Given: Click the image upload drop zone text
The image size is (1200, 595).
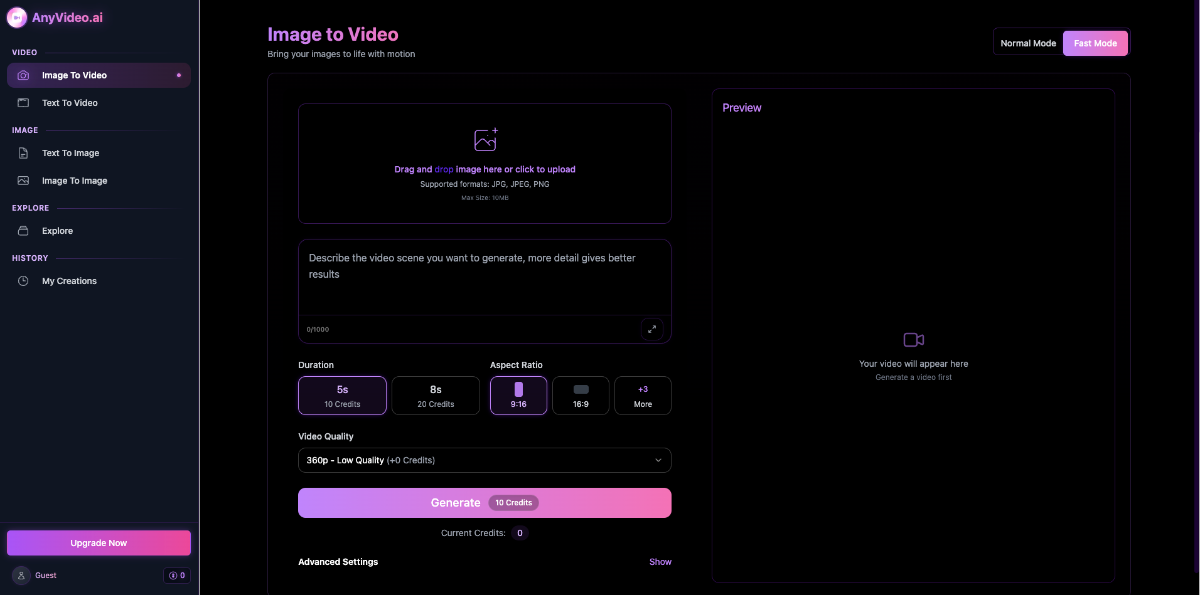Looking at the screenshot, I should tap(485, 170).
